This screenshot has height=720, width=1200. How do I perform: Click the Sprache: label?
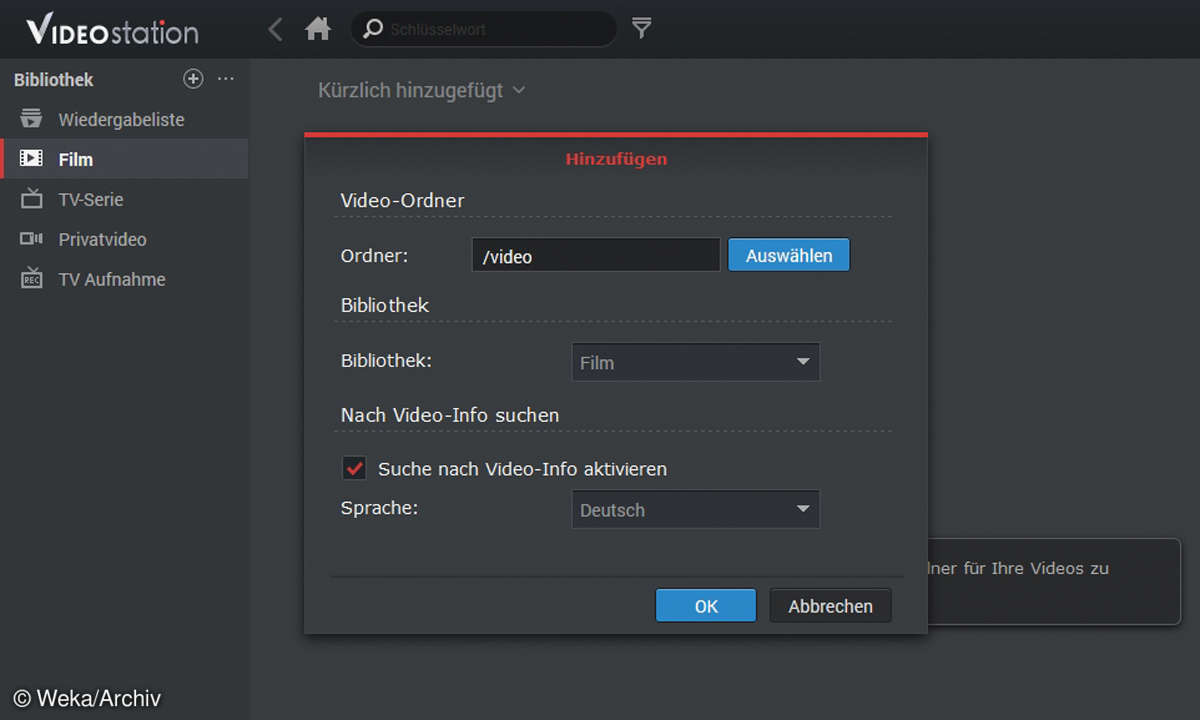click(379, 507)
